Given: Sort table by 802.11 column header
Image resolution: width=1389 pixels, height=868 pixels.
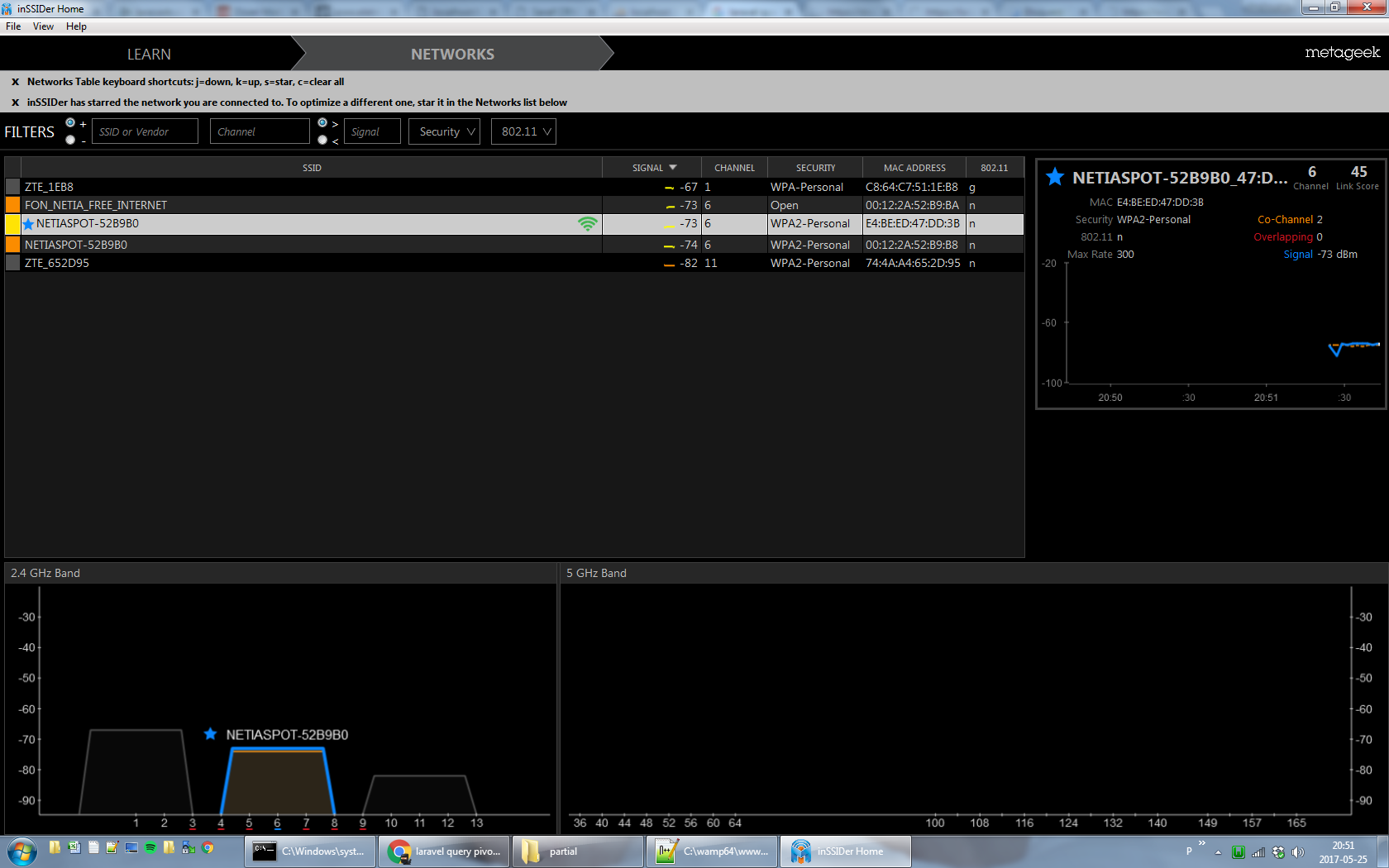Looking at the screenshot, I should click(995, 168).
